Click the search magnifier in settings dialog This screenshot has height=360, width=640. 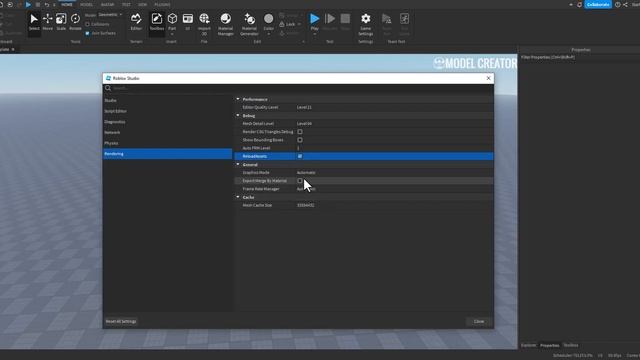click(x=108, y=88)
